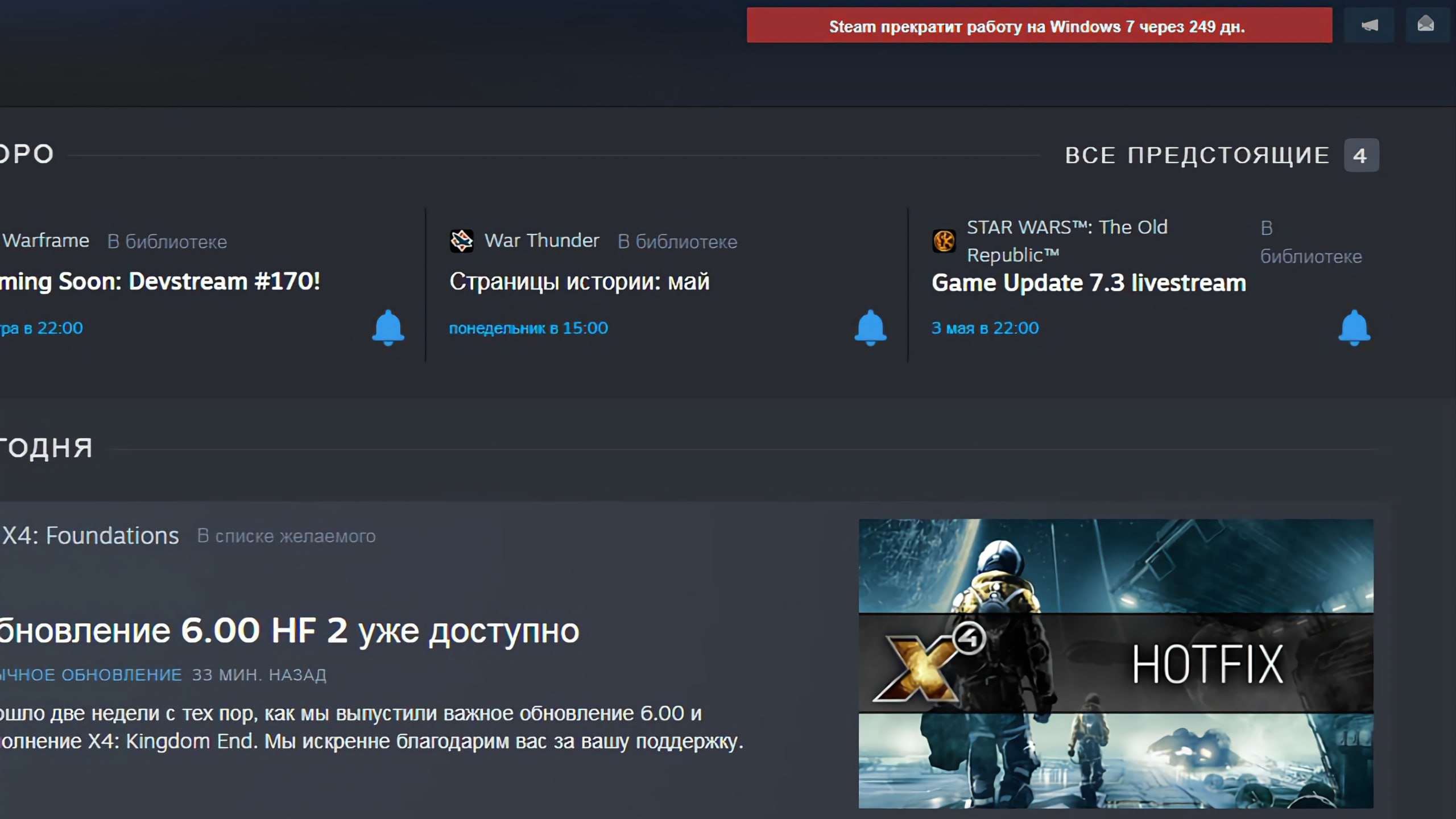Open ВСЕ ПРЕДСТОЯЩИЕ upcoming events link
This screenshot has width=1456, height=819.
point(1197,155)
